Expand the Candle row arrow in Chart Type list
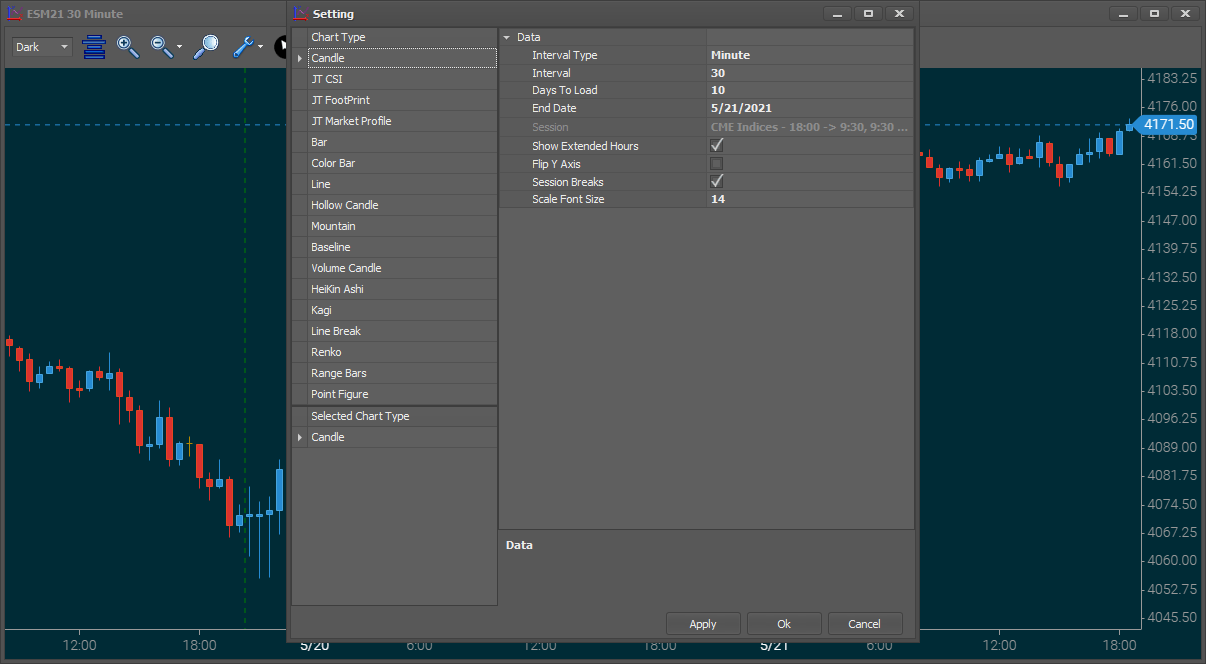This screenshot has height=664, width=1206. (300, 58)
